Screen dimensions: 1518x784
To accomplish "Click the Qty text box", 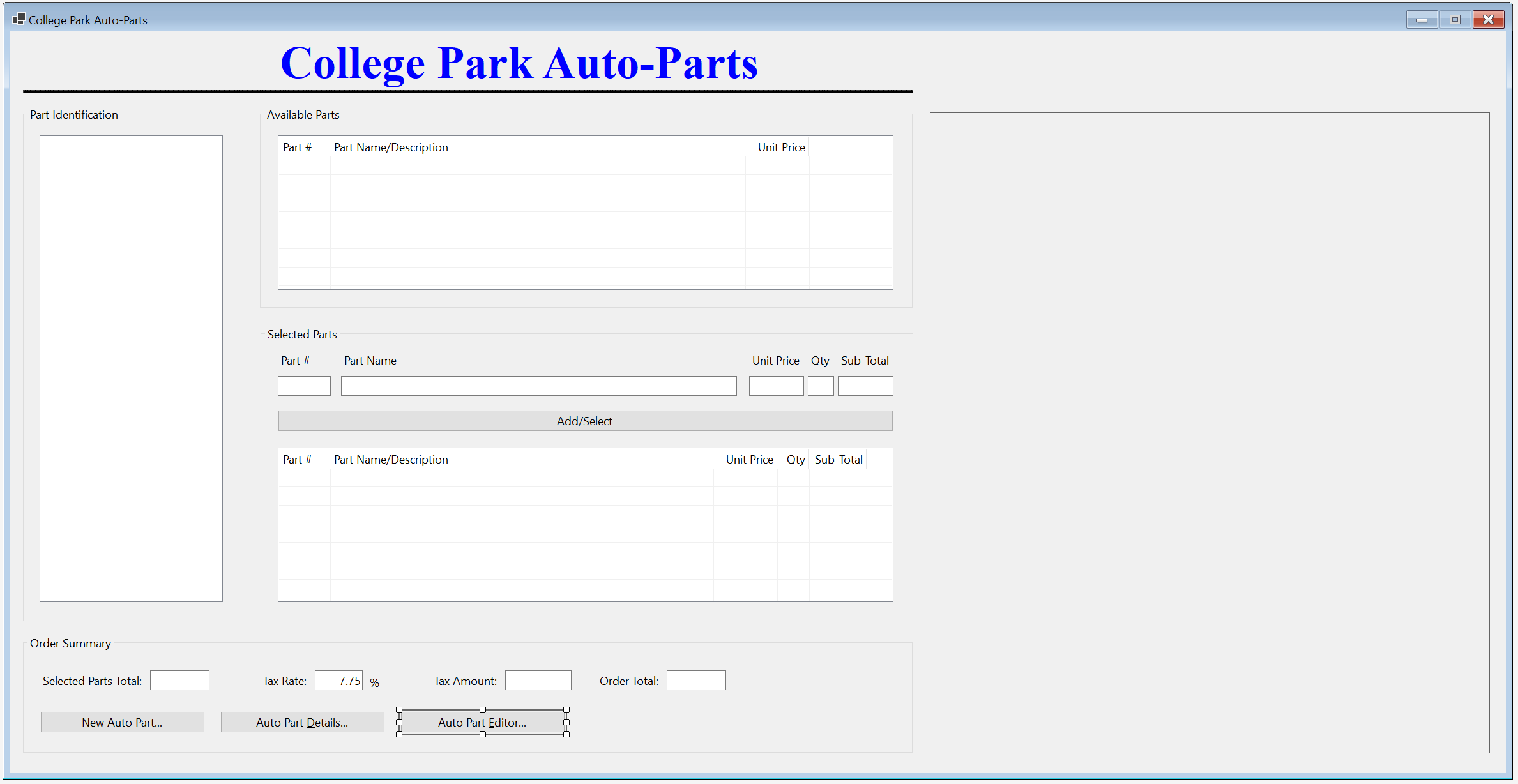I will click(x=821, y=386).
